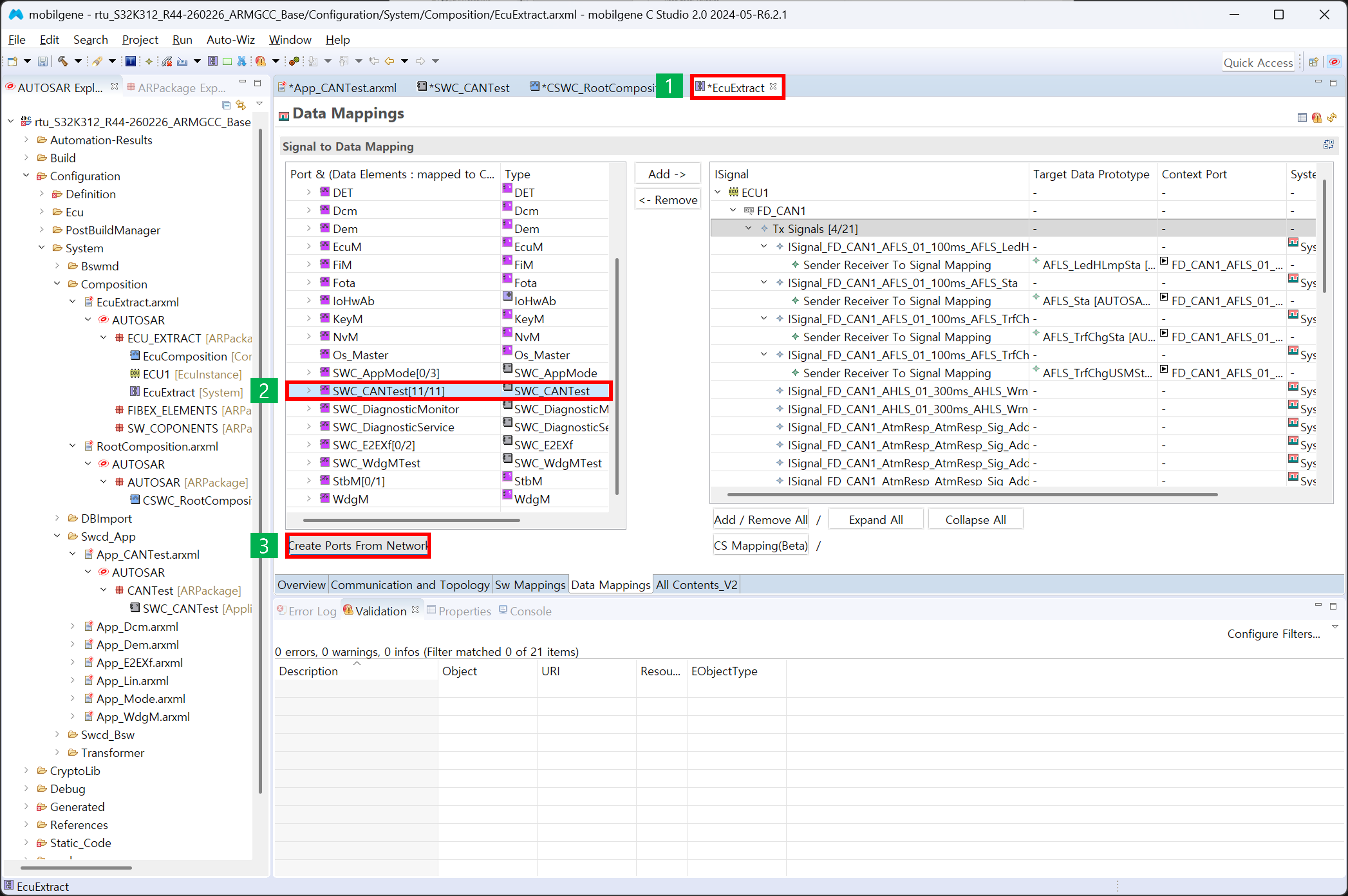
Task: Click the yellow Back arrow toolbar icon
Action: (389, 61)
